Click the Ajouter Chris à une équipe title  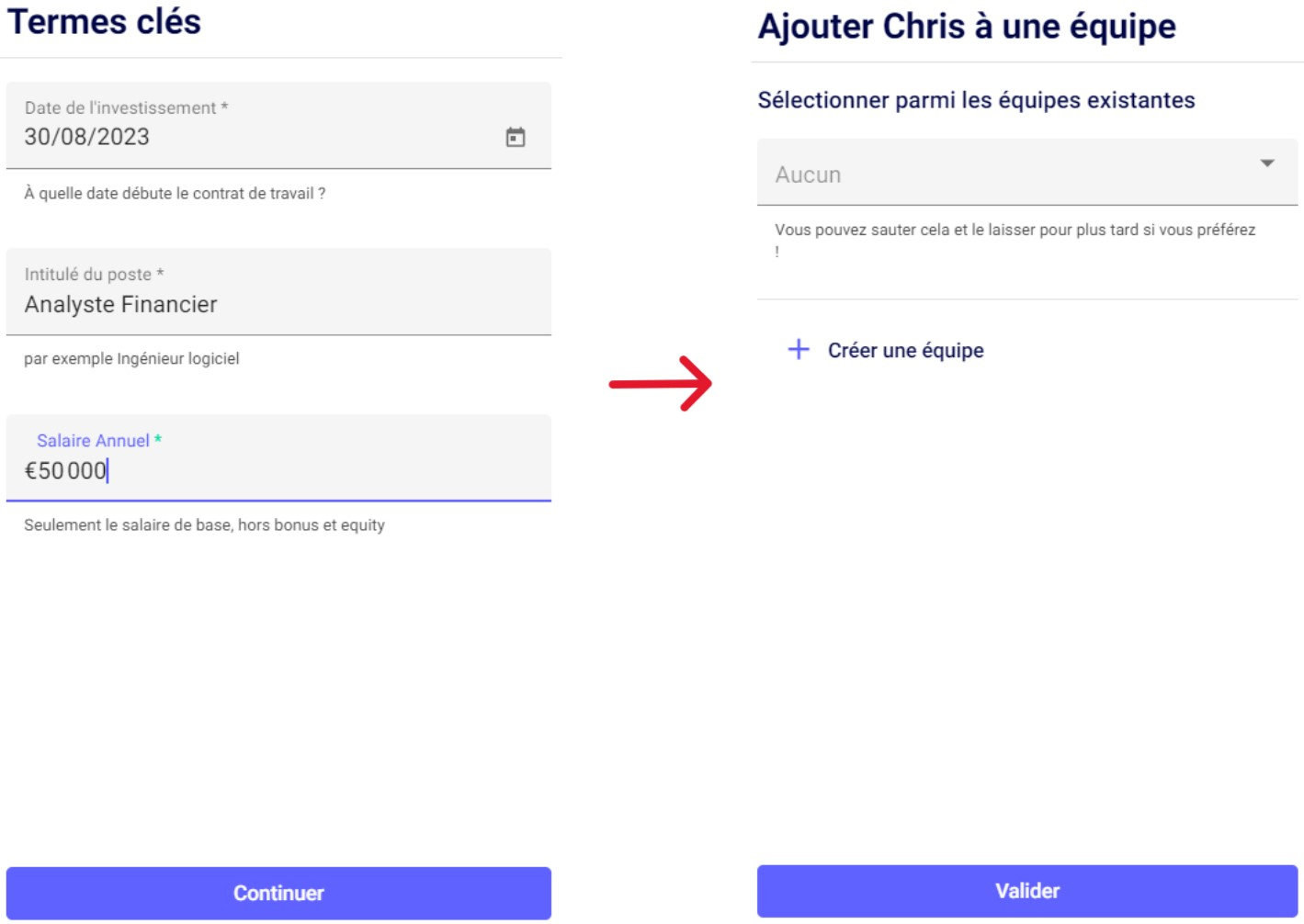966,27
